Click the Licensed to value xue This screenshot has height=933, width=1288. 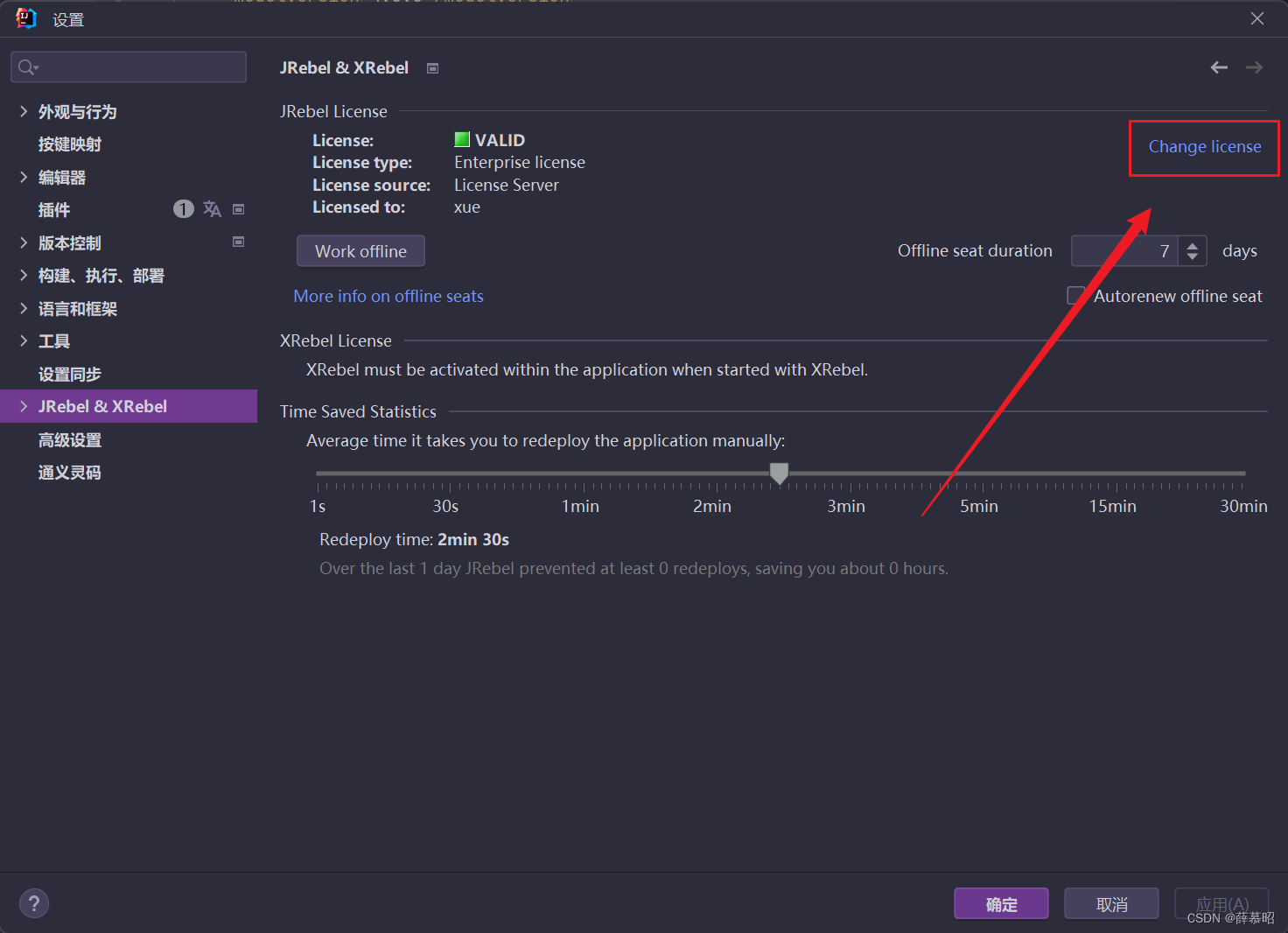point(467,207)
